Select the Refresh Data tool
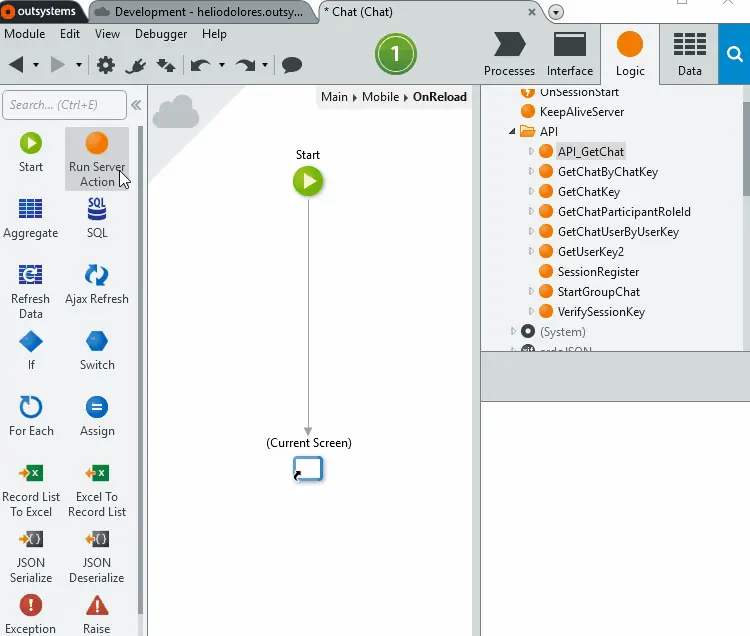Screen dimensions: 750x636 (31, 291)
